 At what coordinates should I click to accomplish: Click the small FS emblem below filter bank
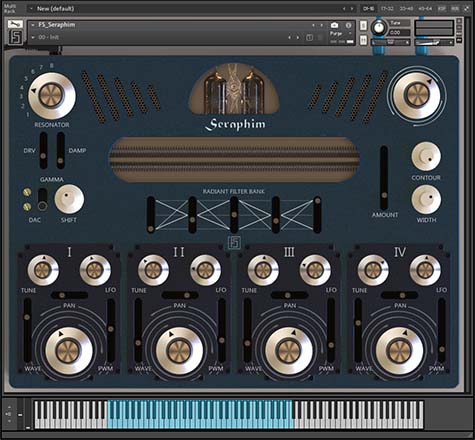234,242
